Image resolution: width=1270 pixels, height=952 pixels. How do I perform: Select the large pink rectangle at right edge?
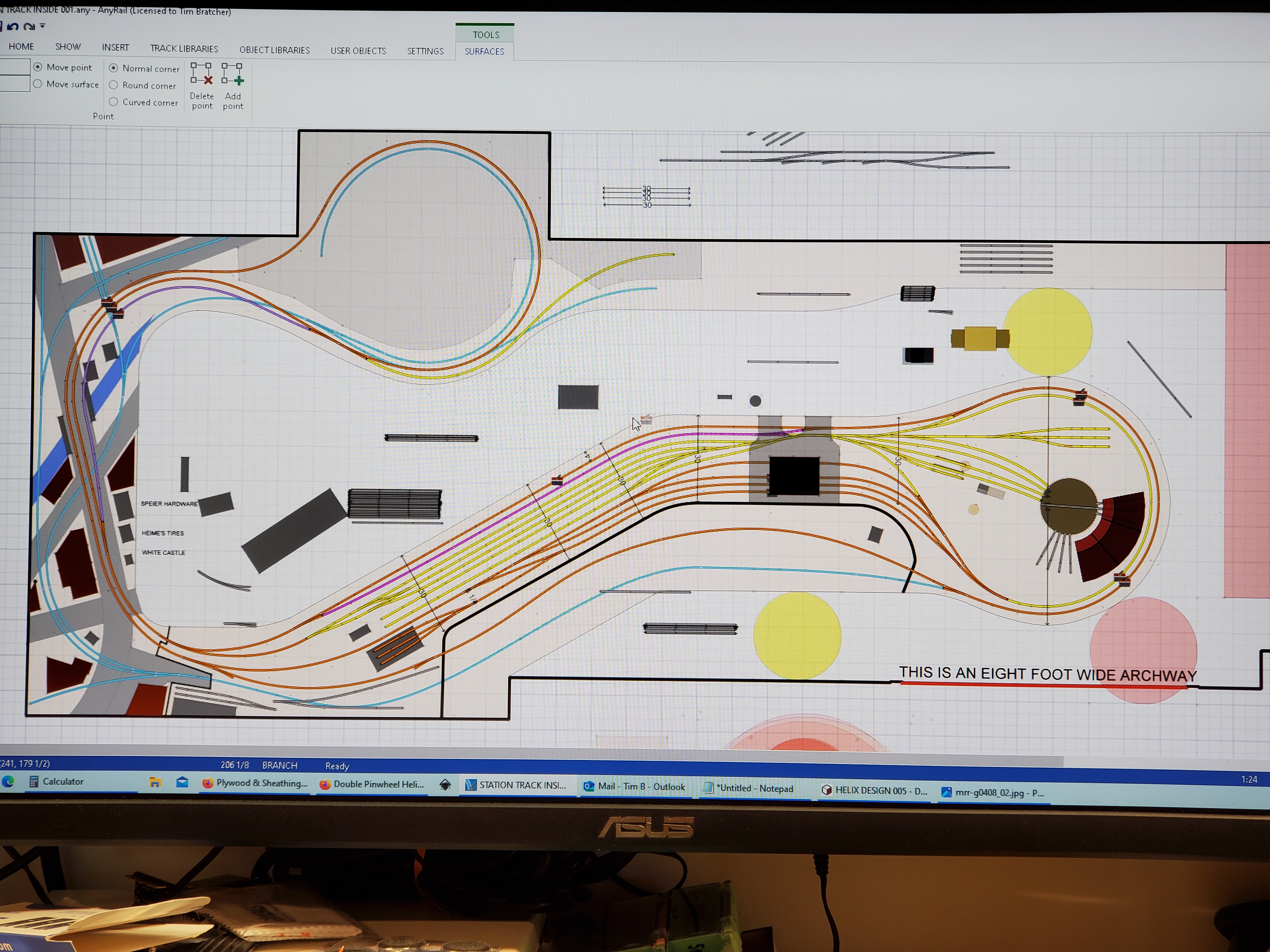tap(1247, 421)
